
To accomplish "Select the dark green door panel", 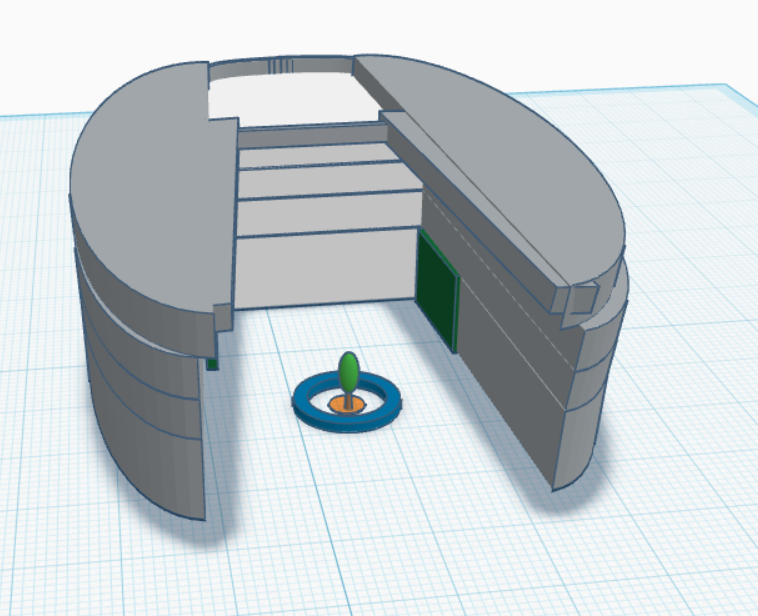I will (436, 290).
